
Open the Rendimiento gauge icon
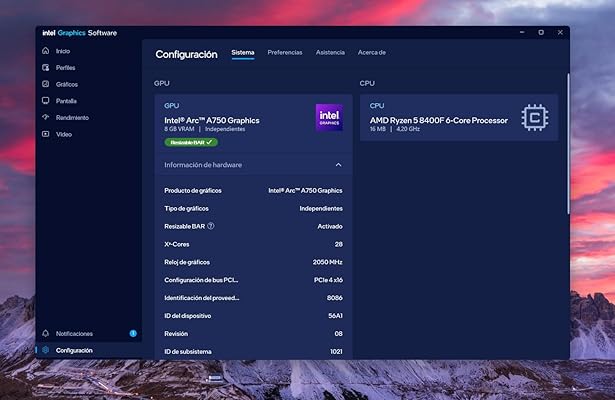coord(45,117)
